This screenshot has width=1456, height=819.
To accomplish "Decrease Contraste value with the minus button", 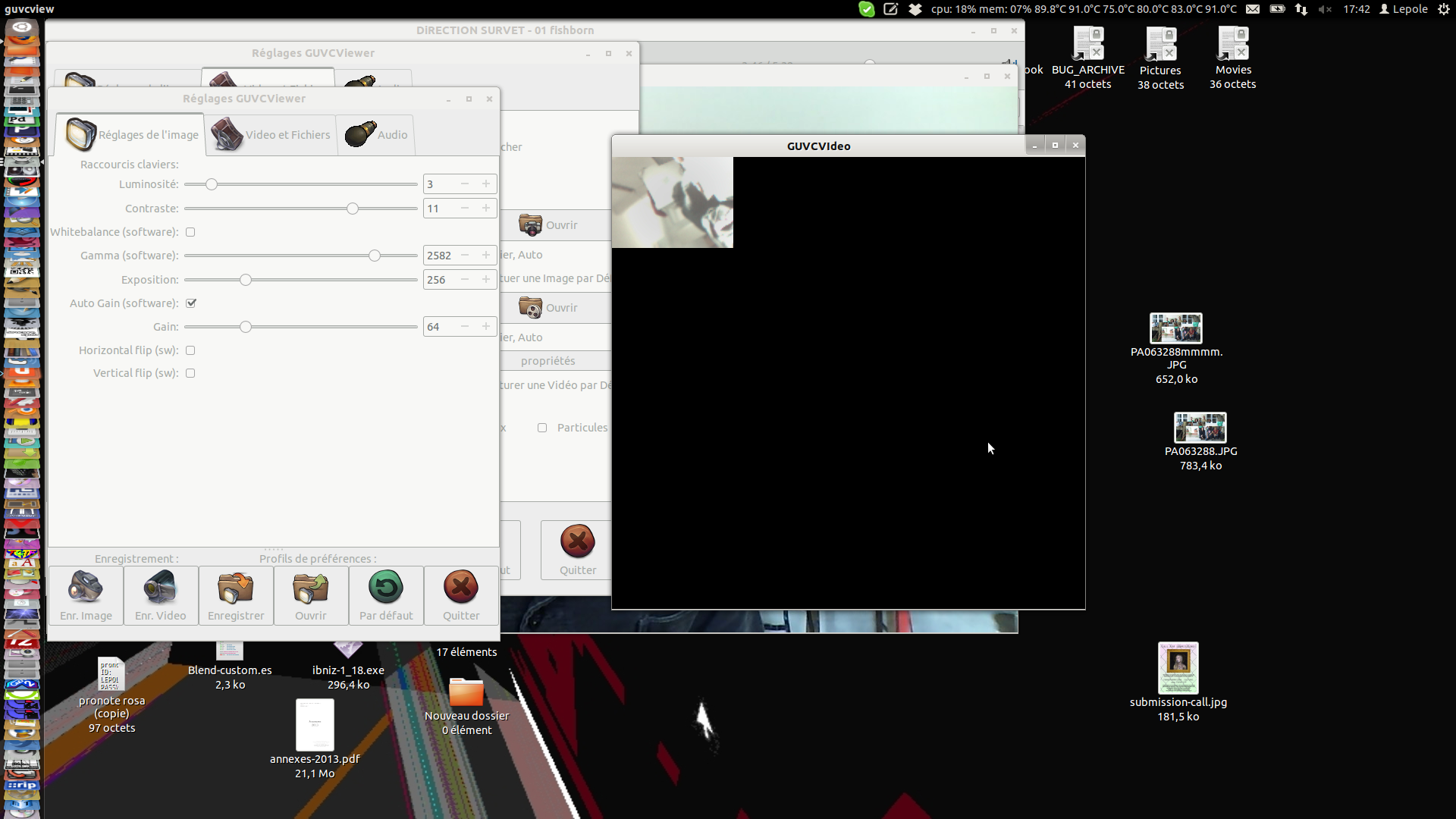I will pyautogui.click(x=465, y=209).
